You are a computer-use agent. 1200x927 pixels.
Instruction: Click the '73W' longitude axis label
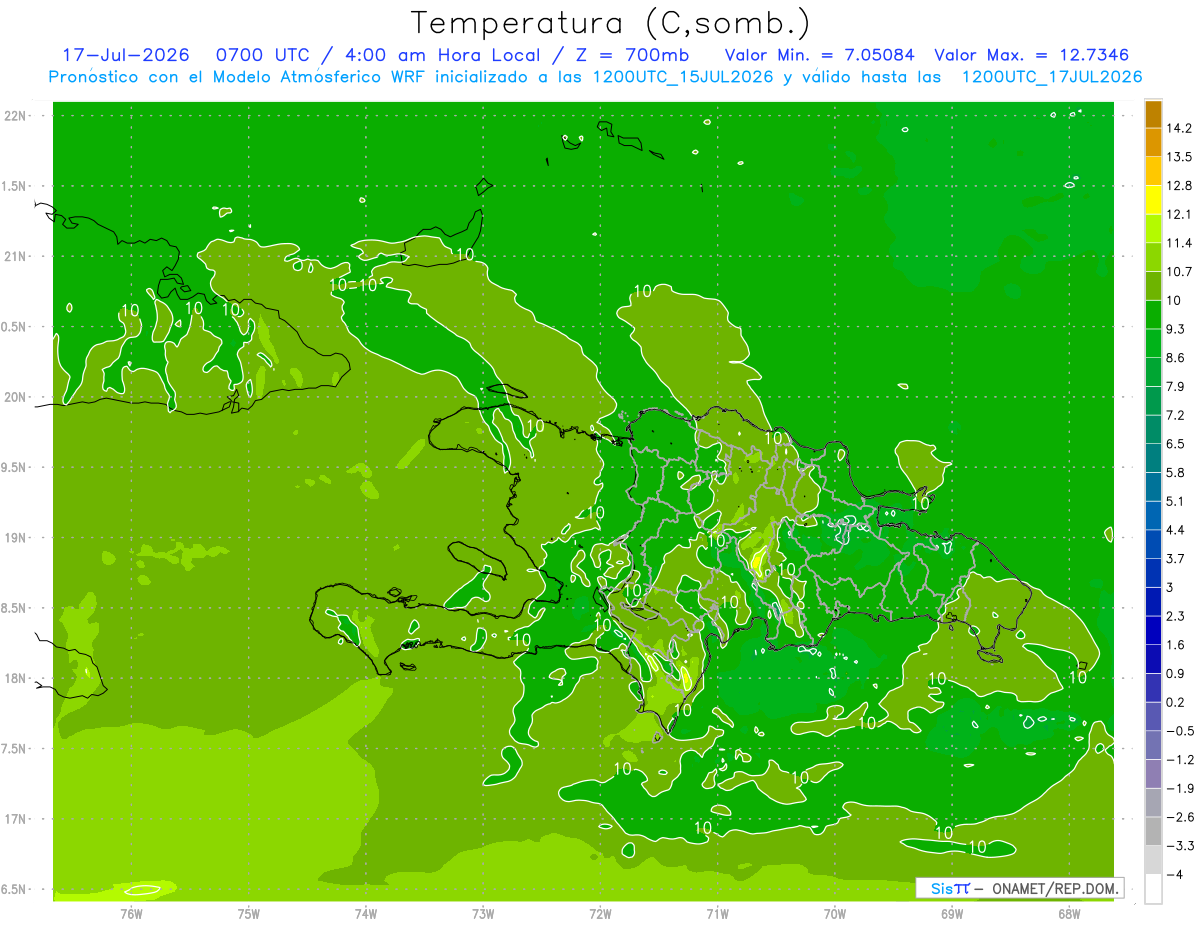pyautogui.click(x=483, y=914)
